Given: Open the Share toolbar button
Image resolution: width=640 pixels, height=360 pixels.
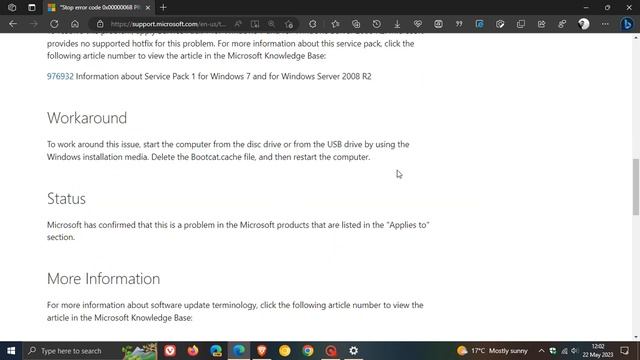Looking at the screenshot, I should coord(541,24).
